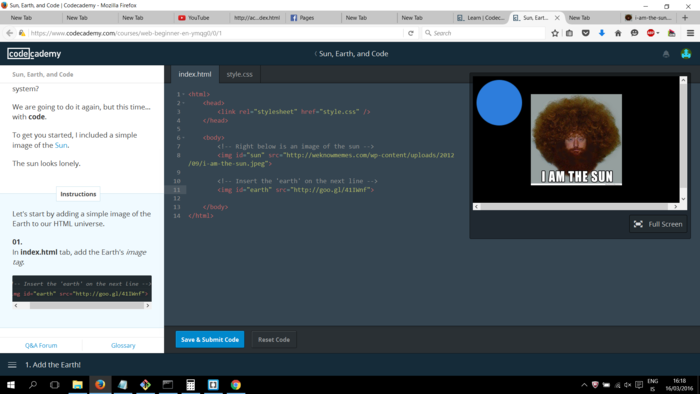Open the Glossary link
This screenshot has width=700, height=394.
(x=123, y=345)
